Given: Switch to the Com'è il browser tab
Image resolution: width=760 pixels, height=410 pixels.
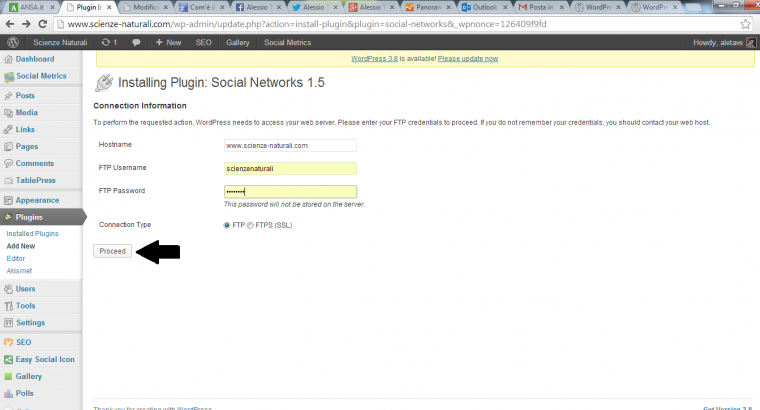Looking at the screenshot, I should click(x=202, y=7).
